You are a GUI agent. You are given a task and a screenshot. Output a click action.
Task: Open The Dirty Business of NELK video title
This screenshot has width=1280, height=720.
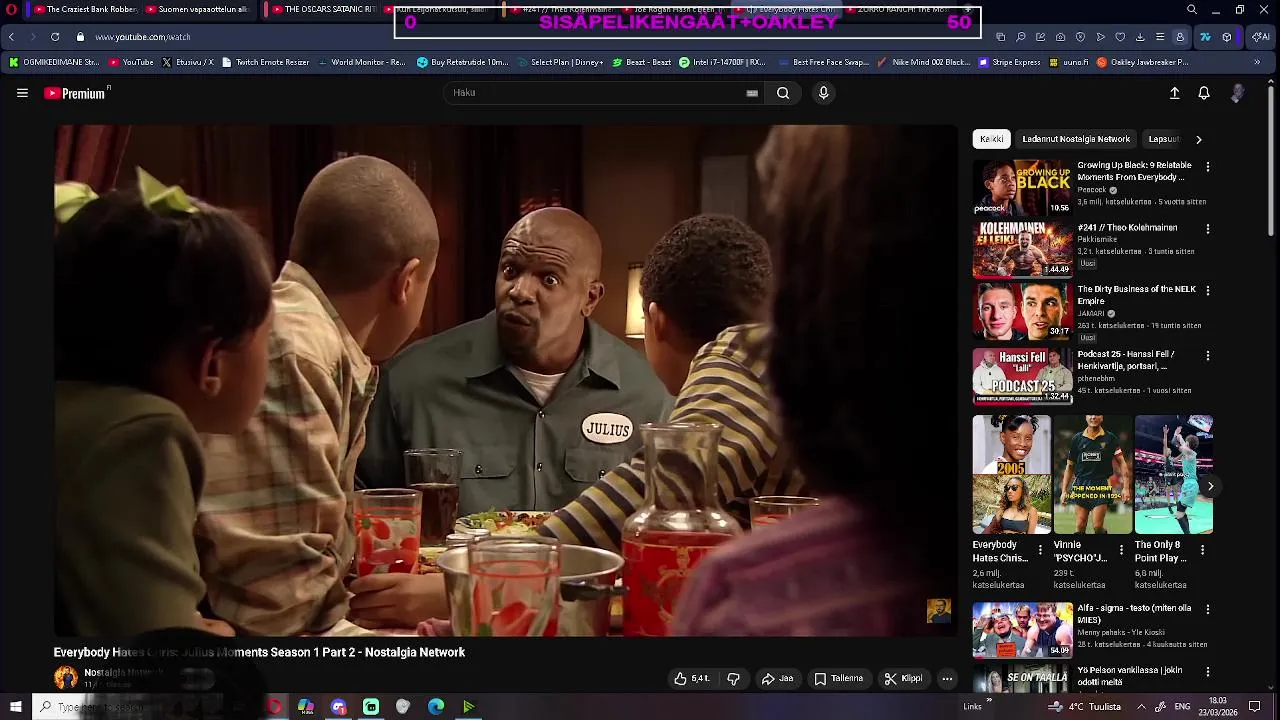[x=1137, y=295]
